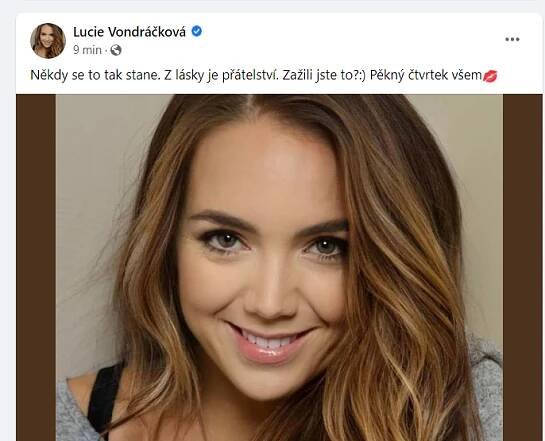Open the post via '9 min' timestamp
Viewport: 545px width, 441px height.
coord(87,50)
